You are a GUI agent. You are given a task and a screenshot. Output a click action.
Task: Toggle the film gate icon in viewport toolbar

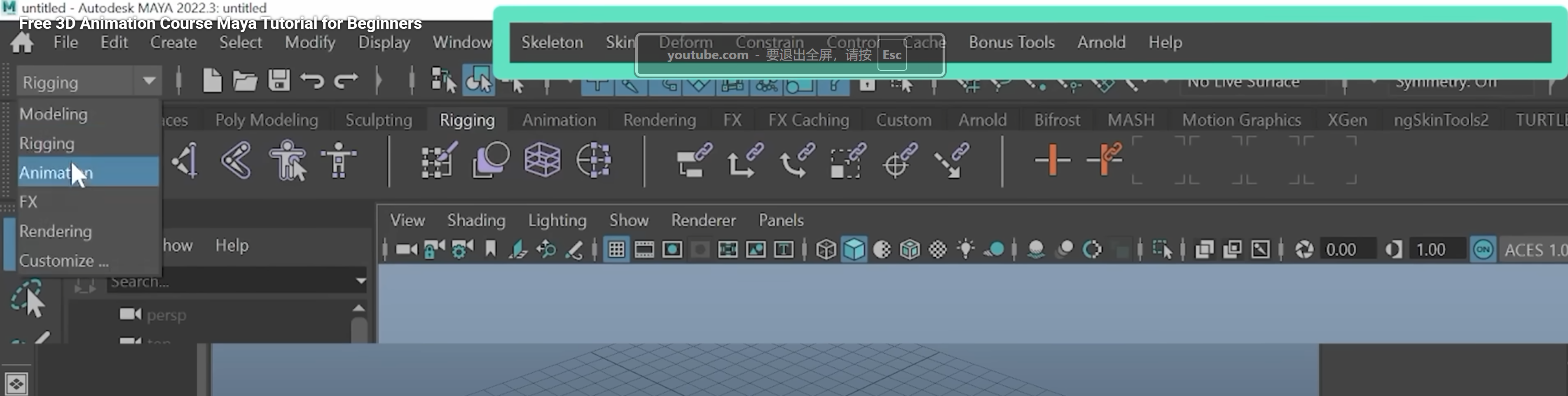(x=644, y=250)
